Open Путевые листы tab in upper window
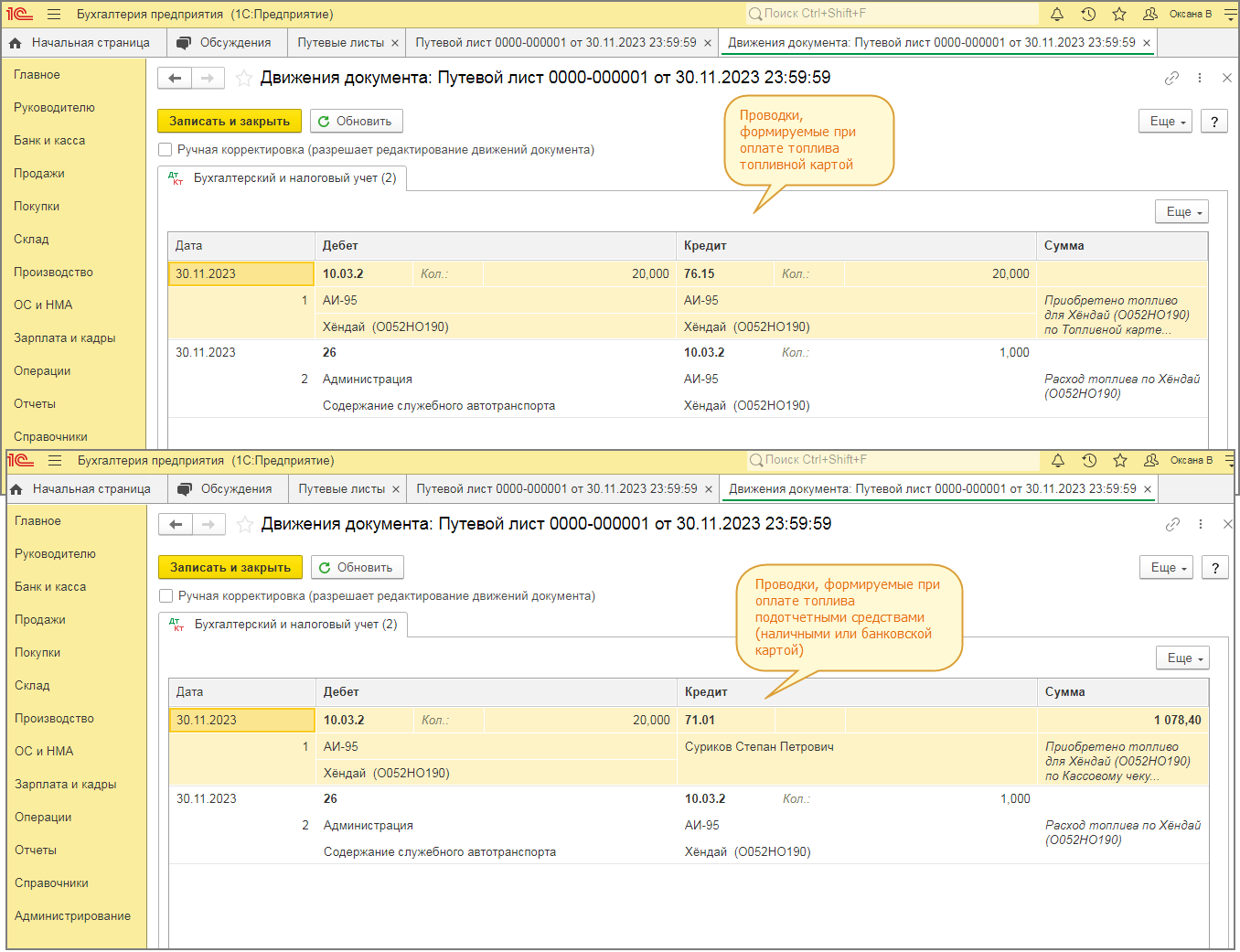Screen dimensions: 1240x952 click(341, 43)
